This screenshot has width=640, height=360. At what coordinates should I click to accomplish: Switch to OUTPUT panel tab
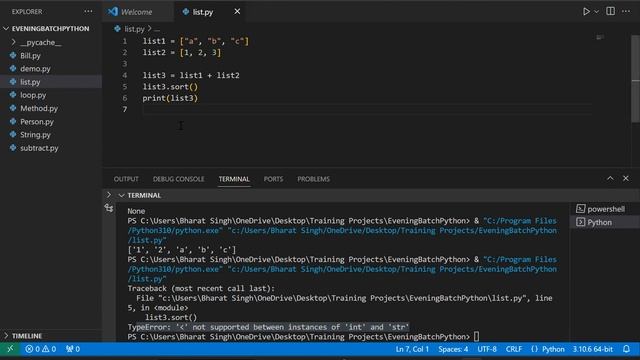tap(126, 179)
